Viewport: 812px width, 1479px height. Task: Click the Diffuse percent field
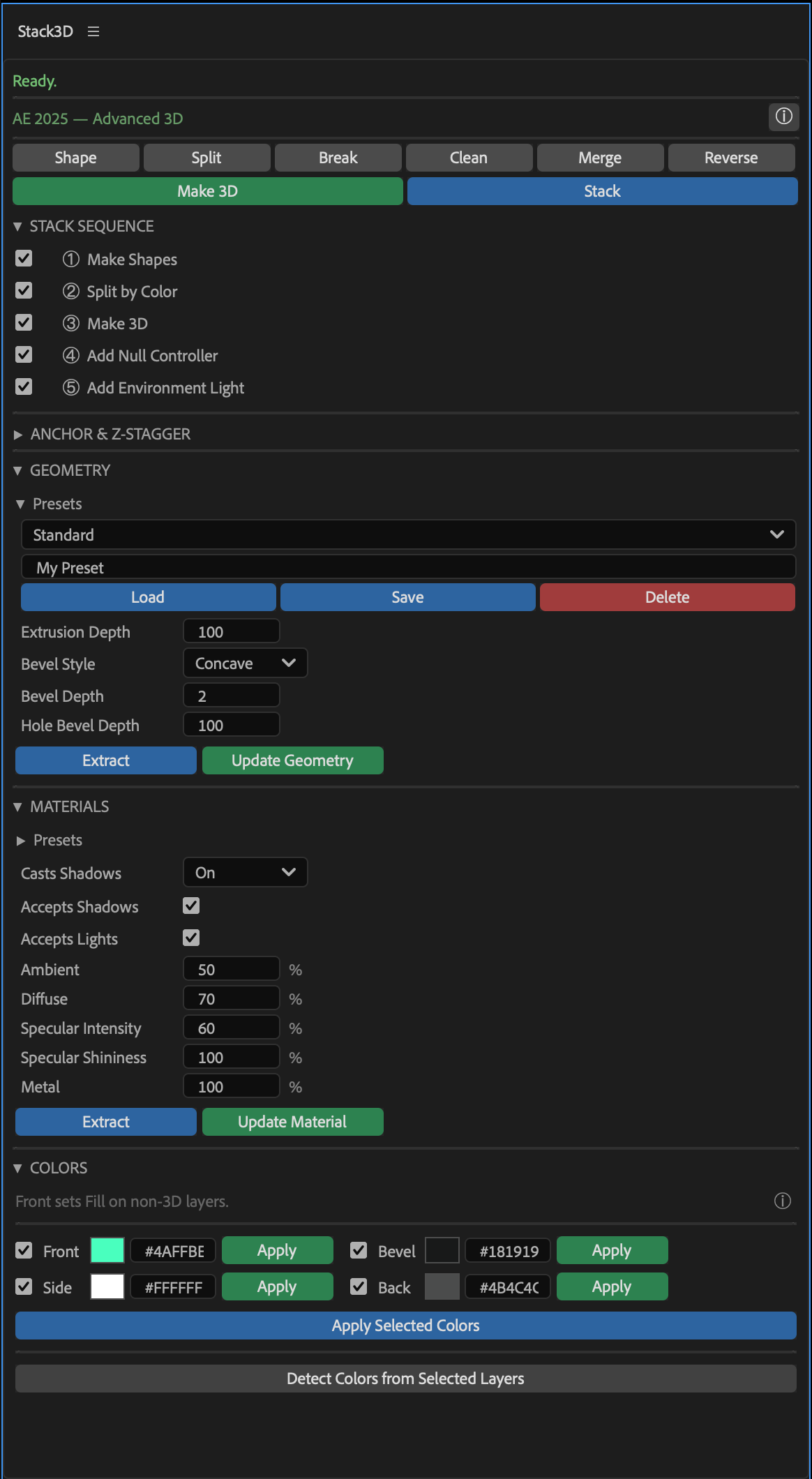point(232,998)
